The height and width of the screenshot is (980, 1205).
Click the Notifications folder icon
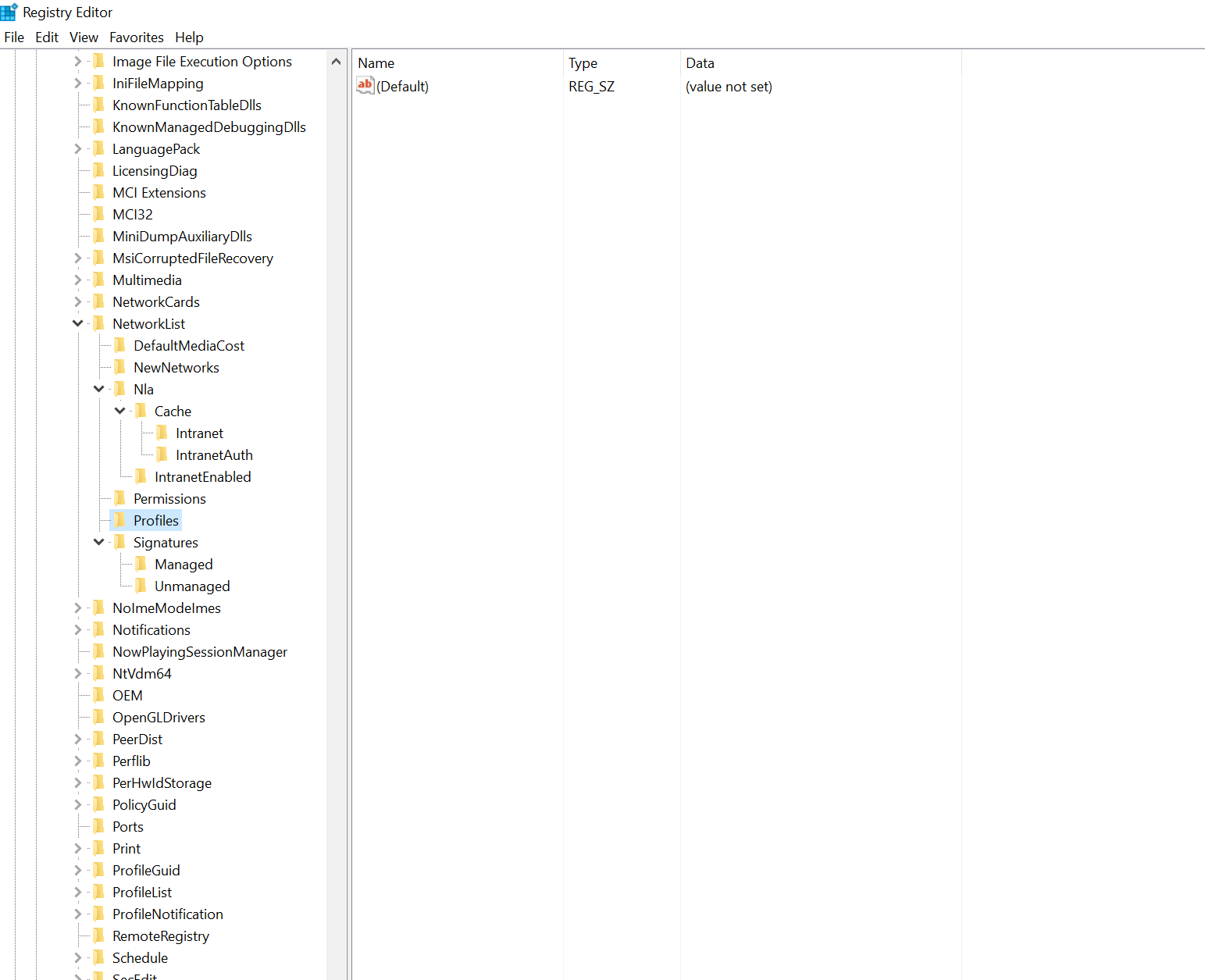click(99, 629)
